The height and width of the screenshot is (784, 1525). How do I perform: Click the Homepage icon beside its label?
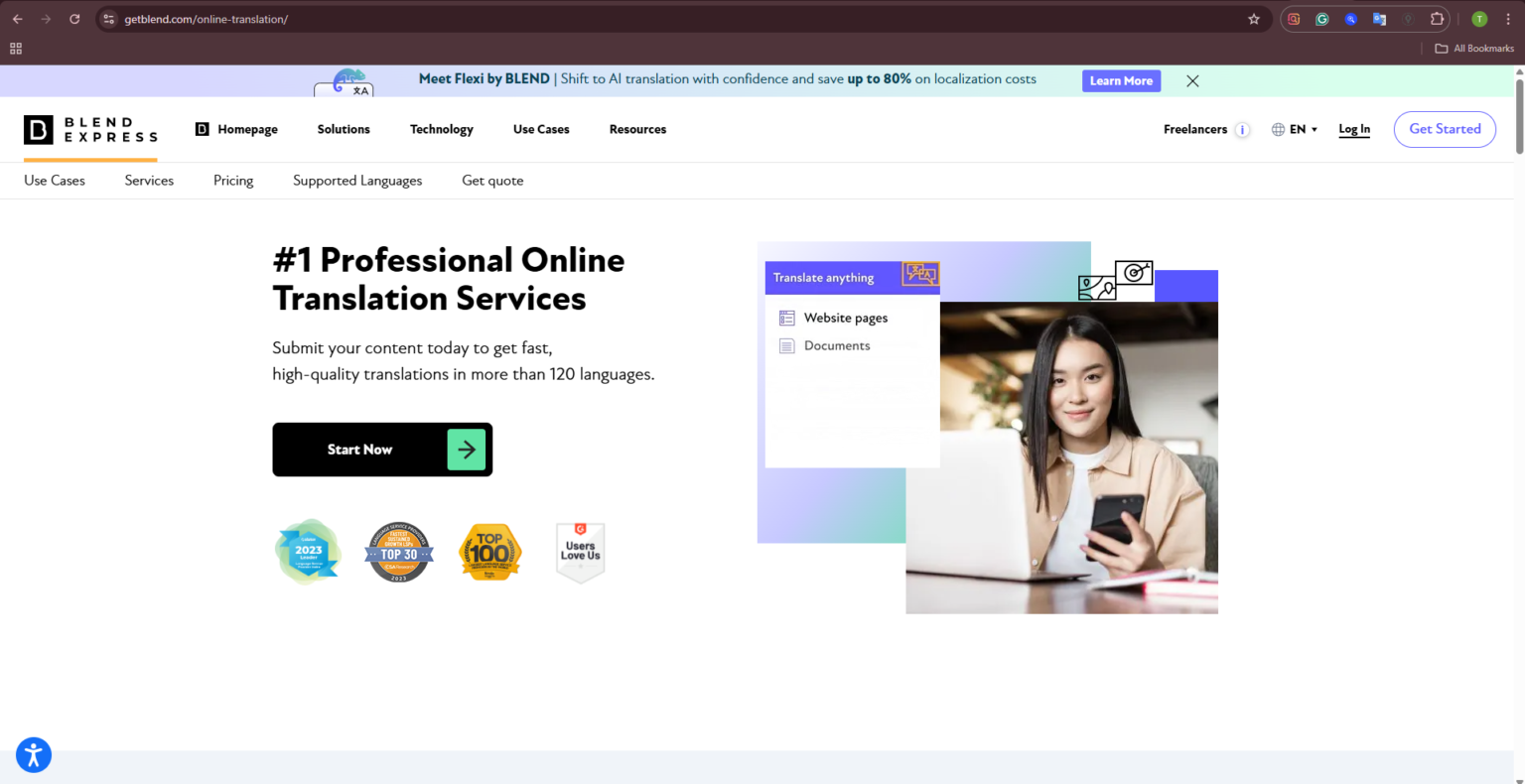202,129
